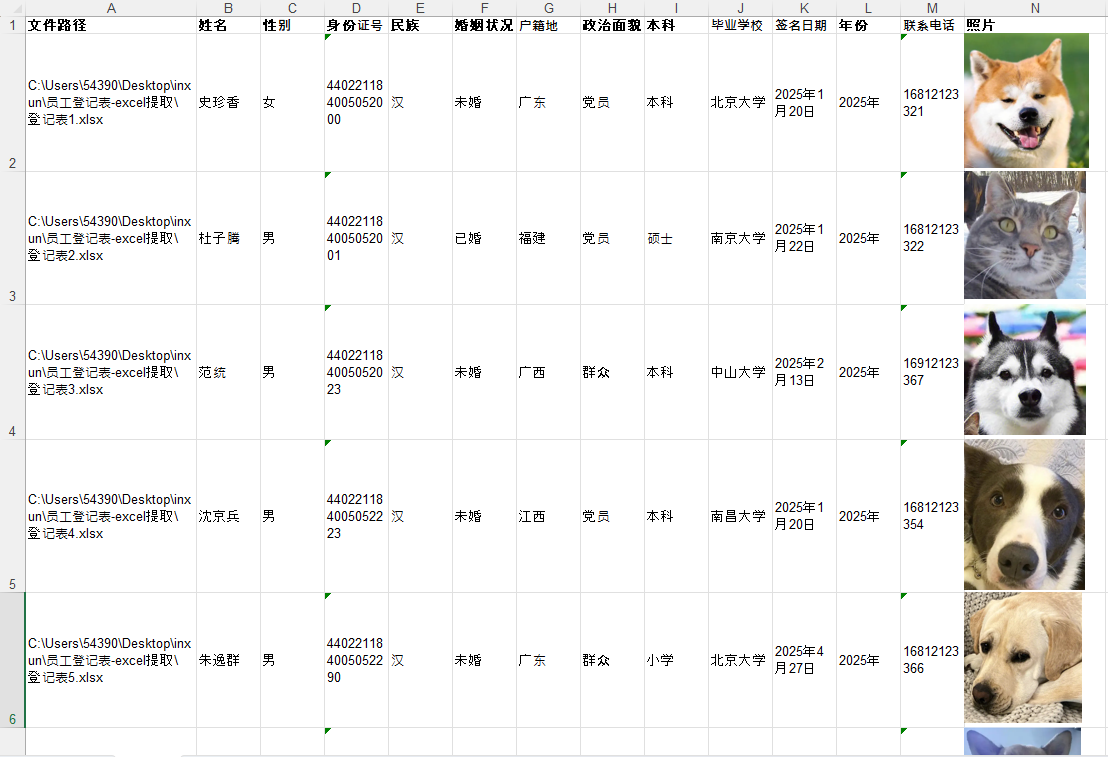Image resolution: width=1108 pixels, height=757 pixels.
Task: Select the gray cat photo thumbnail
Action: coord(1025,235)
